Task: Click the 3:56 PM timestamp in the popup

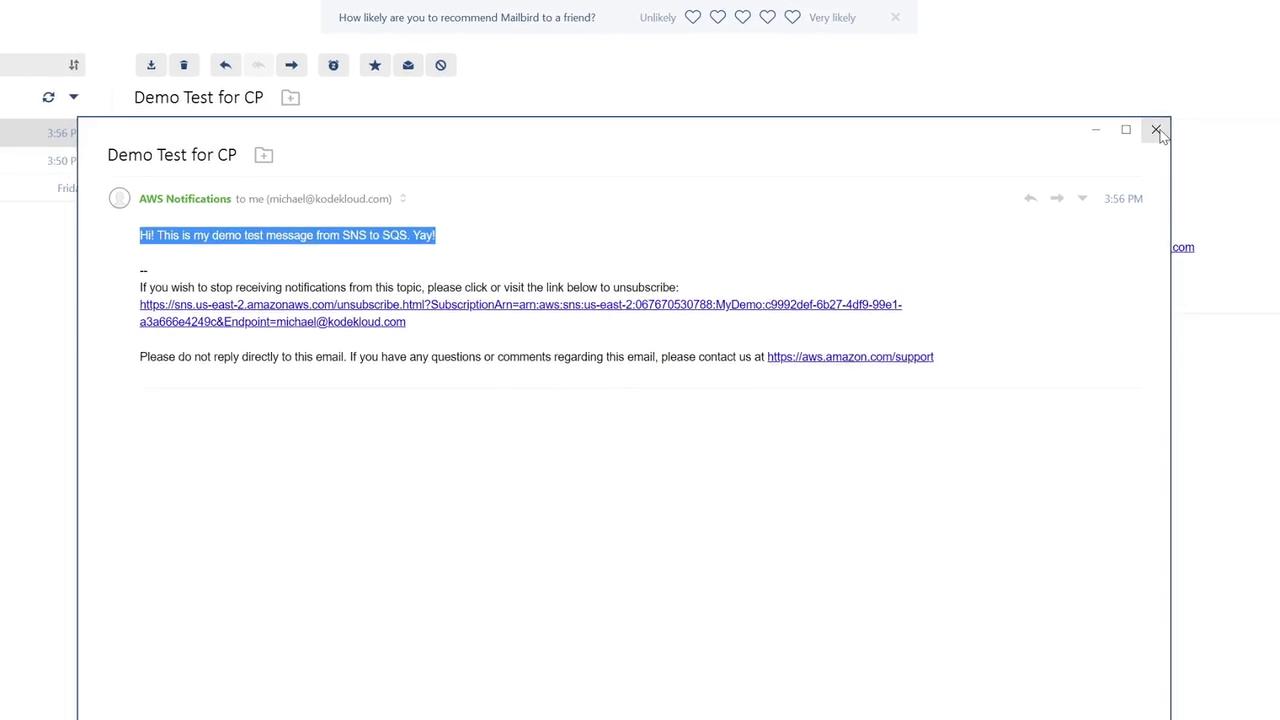Action: [x=1123, y=199]
